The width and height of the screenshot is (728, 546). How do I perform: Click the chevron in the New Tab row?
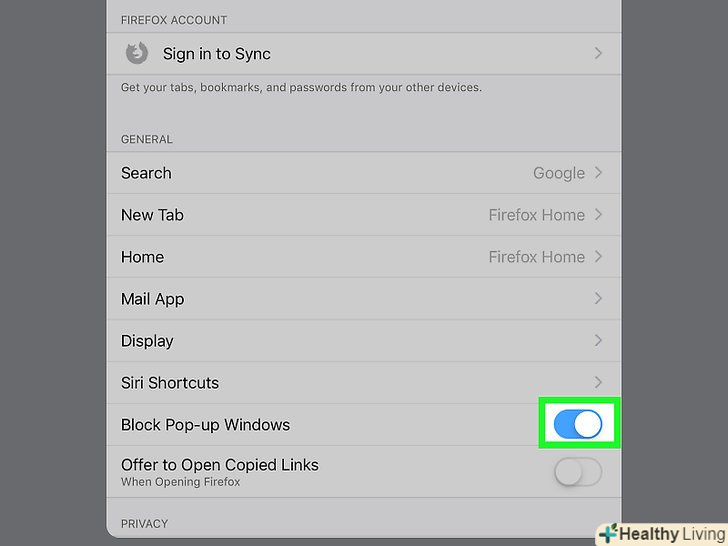pyautogui.click(x=598, y=214)
